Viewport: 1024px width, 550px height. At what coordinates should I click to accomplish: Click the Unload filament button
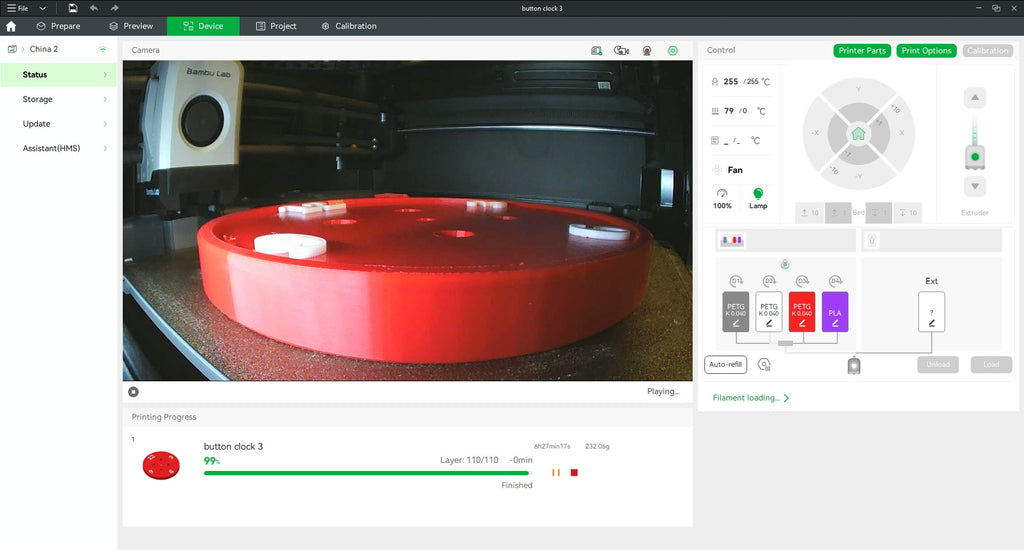pos(938,364)
